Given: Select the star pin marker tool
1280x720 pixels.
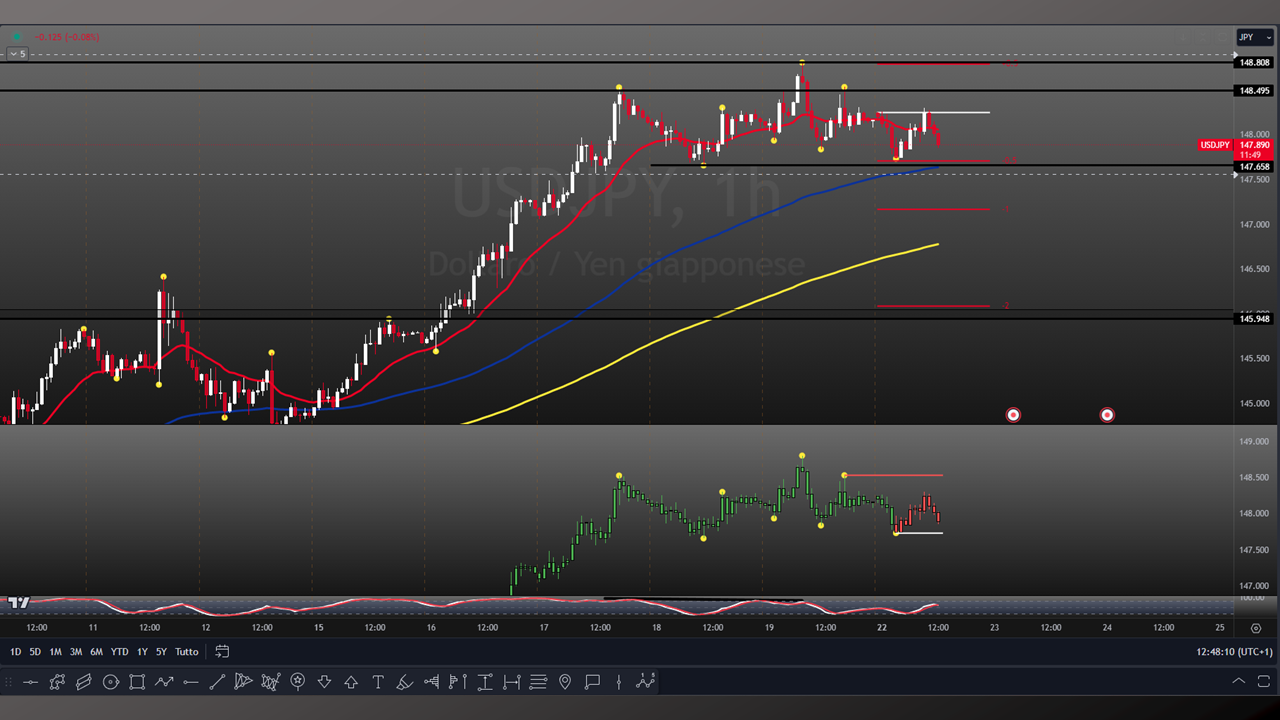Looking at the screenshot, I should coord(298,682).
